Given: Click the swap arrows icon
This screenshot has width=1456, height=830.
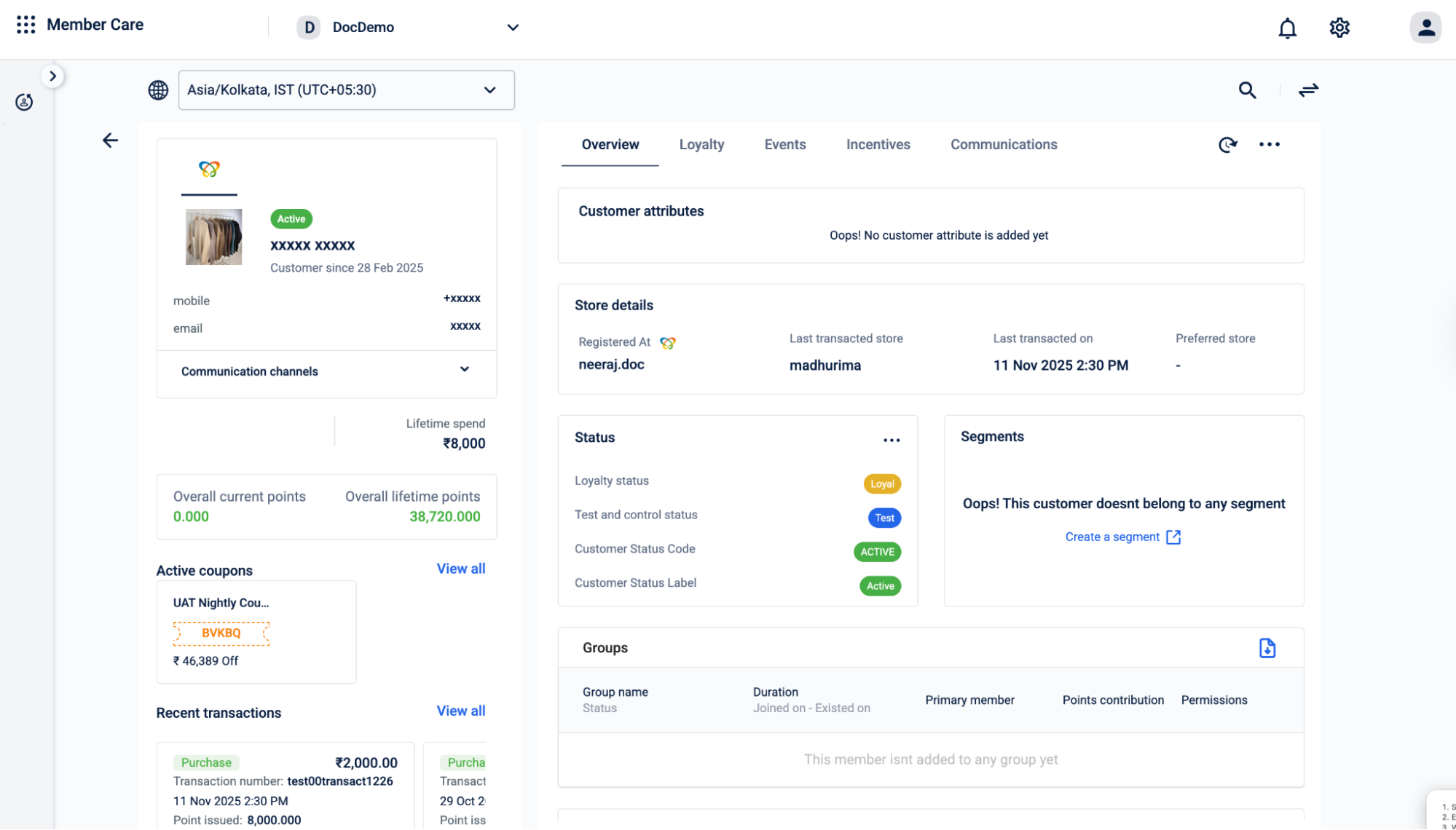Looking at the screenshot, I should click(x=1308, y=90).
